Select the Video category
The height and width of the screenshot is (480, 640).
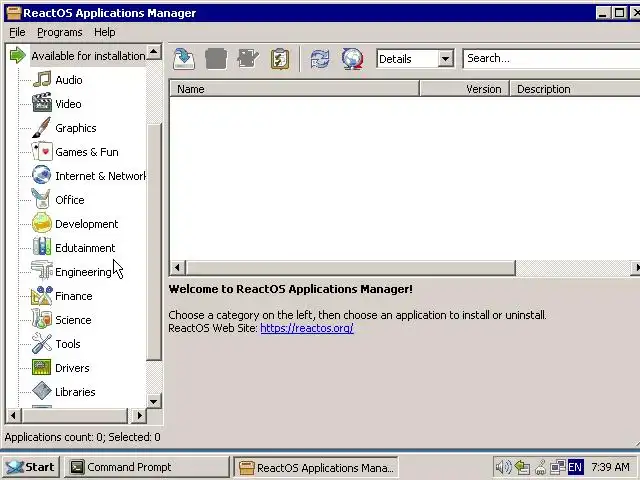[x=68, y=104]
